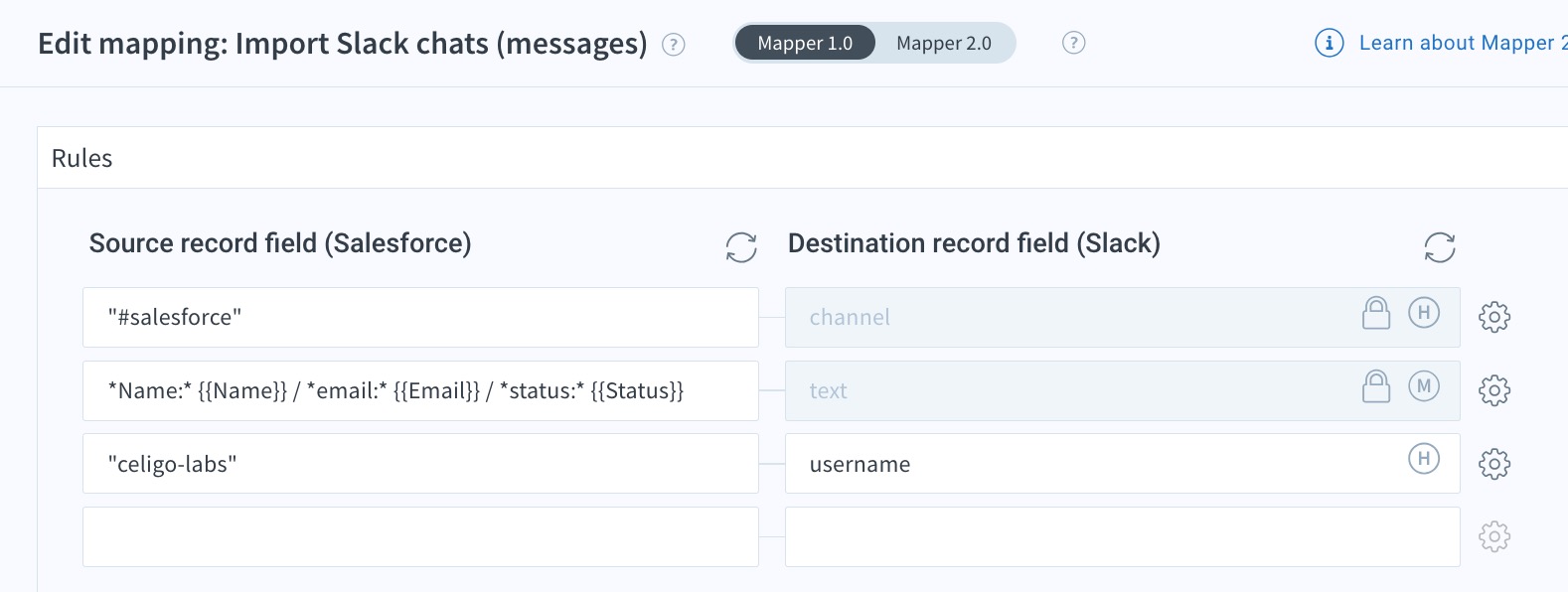Viewport: 1568px width, 592px height.
Task: Click the Edit mapping: Import Slack chats title
Action: click(343, 44)
